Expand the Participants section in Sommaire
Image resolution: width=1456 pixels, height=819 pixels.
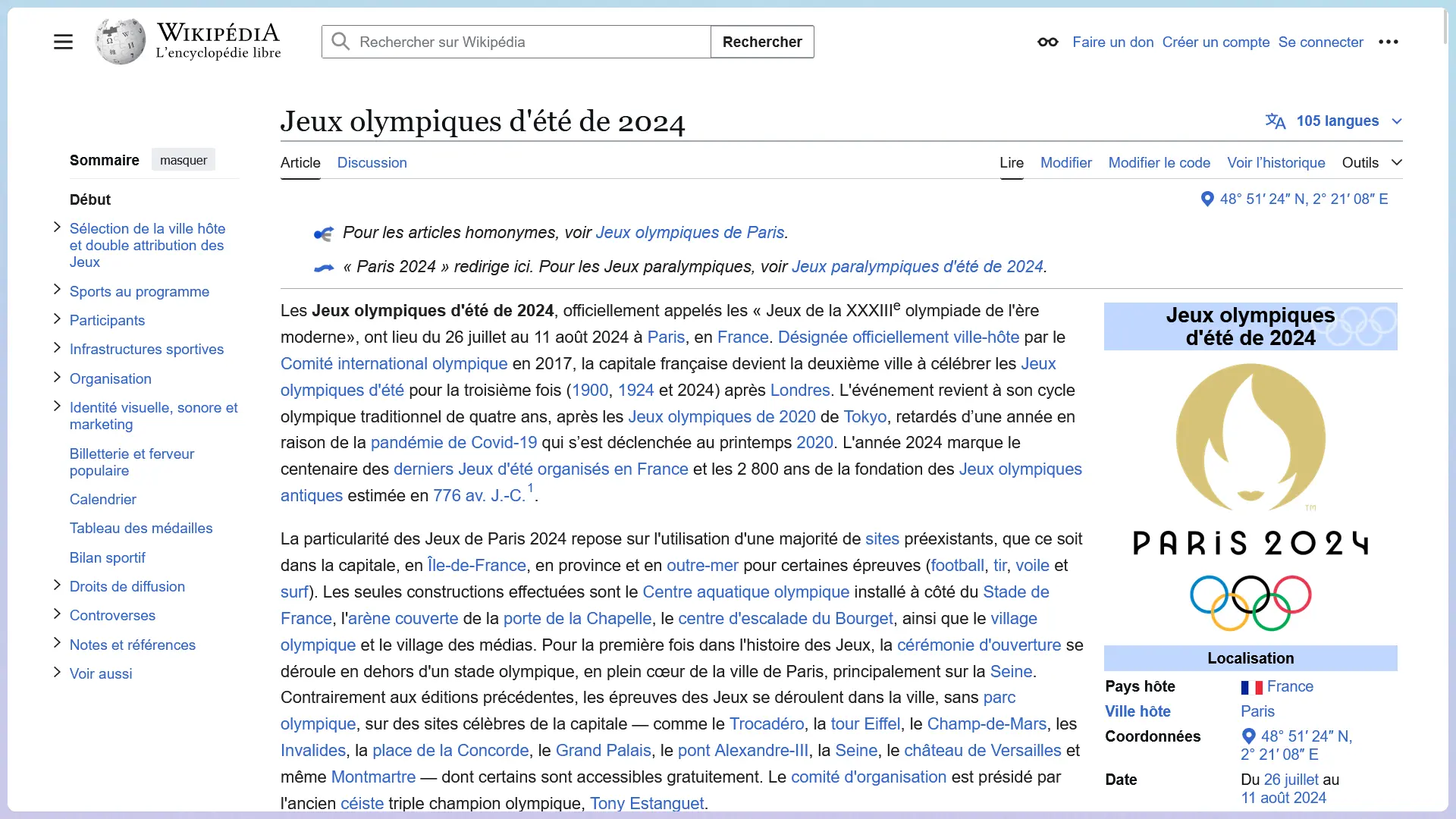pos(57,318)
